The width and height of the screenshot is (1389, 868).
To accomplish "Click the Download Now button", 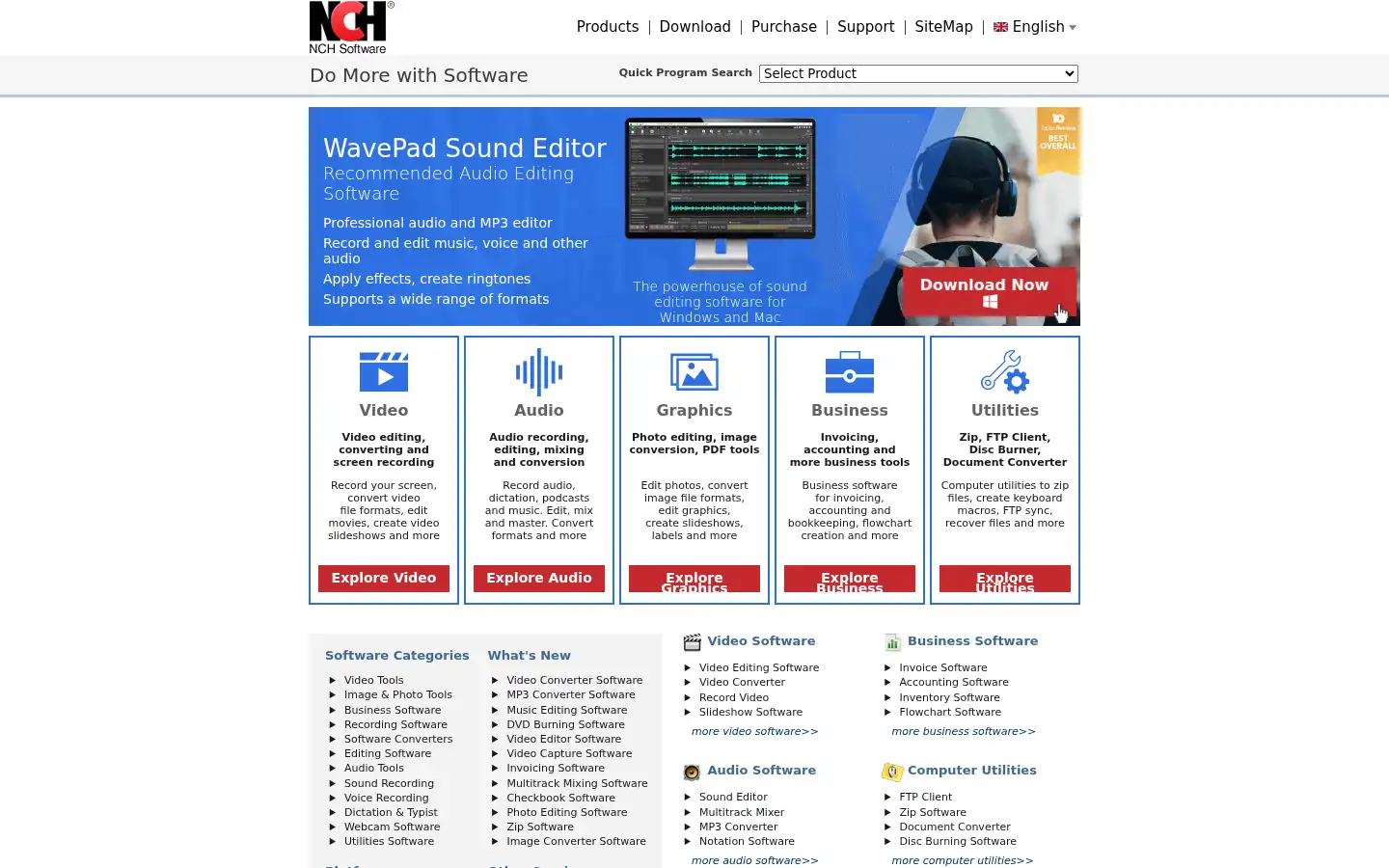I will [990, 291].
